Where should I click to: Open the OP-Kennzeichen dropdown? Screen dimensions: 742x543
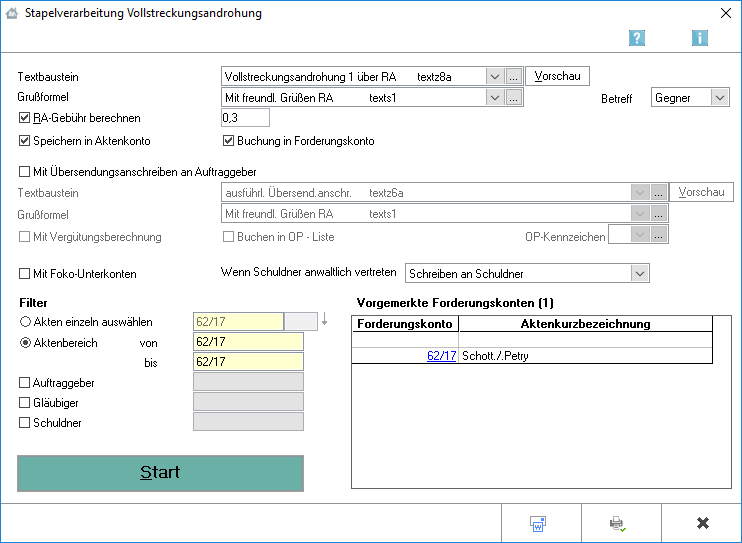click(x=640, y=235)
